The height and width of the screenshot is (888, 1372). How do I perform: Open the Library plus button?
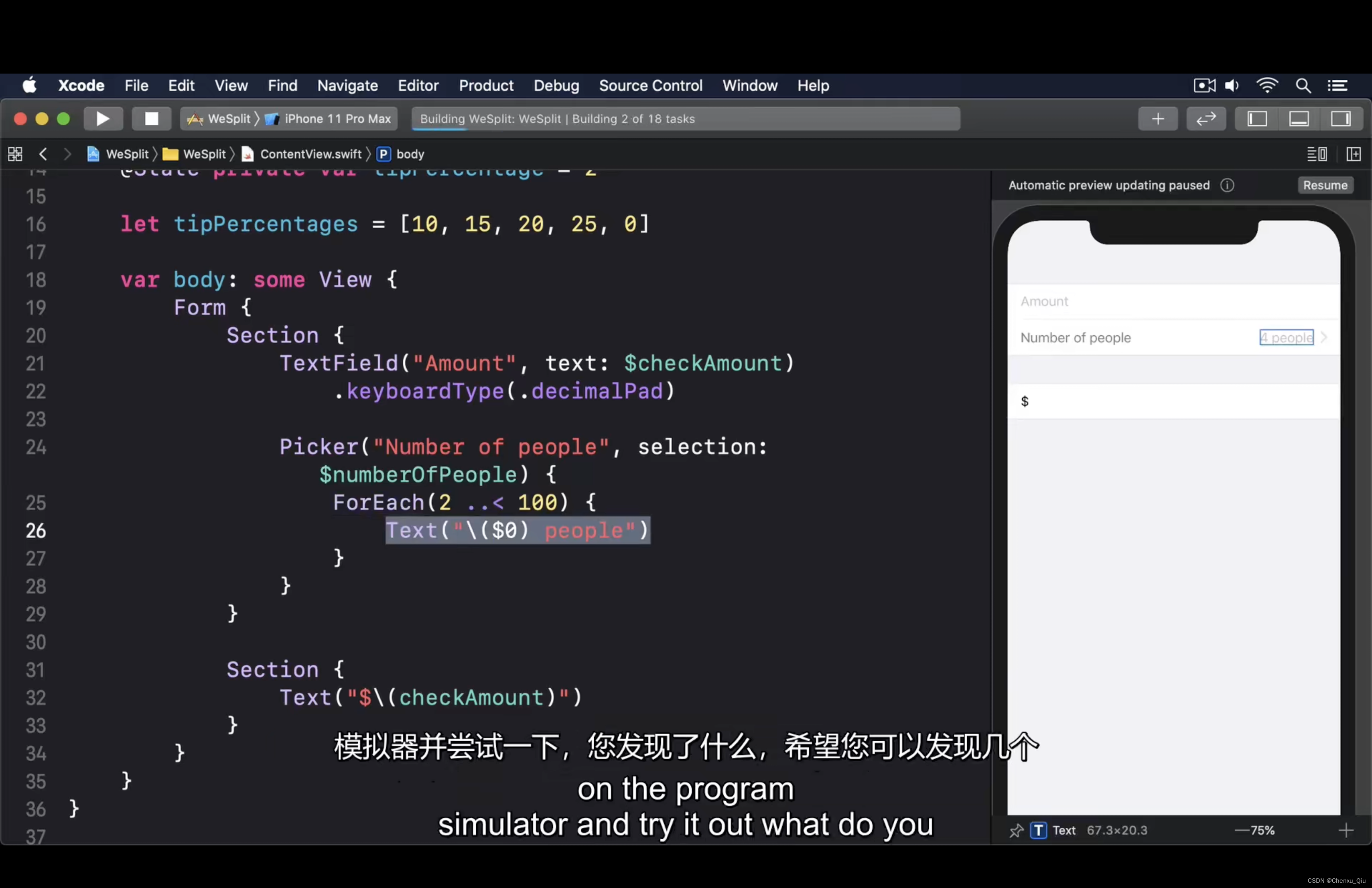tap(1157, 119)
